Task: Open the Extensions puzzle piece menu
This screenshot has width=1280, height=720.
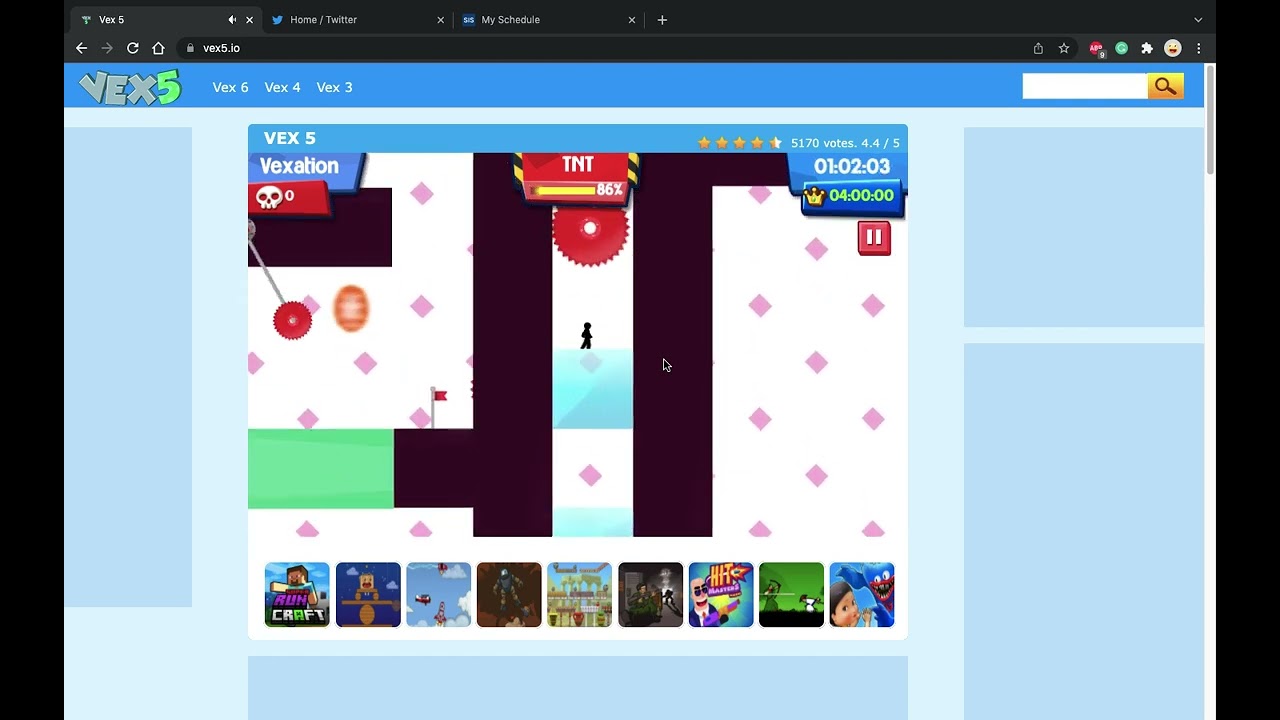Action: click(1147, 48)
